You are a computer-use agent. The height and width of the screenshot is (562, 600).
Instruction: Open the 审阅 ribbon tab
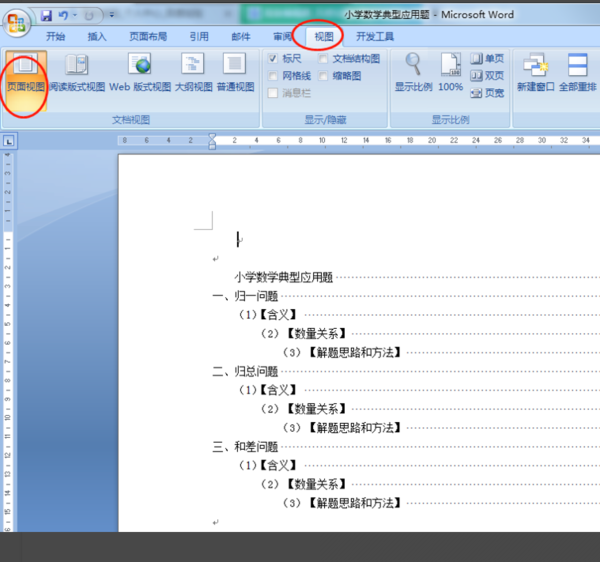(x=282, y=37)
